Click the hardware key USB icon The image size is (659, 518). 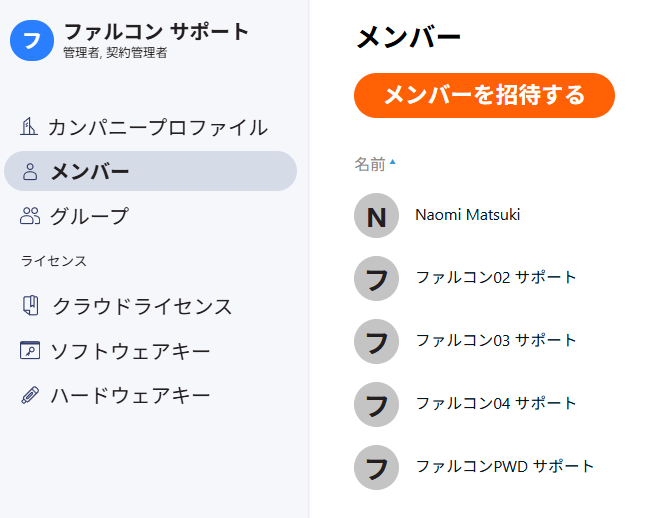point(30,395)
